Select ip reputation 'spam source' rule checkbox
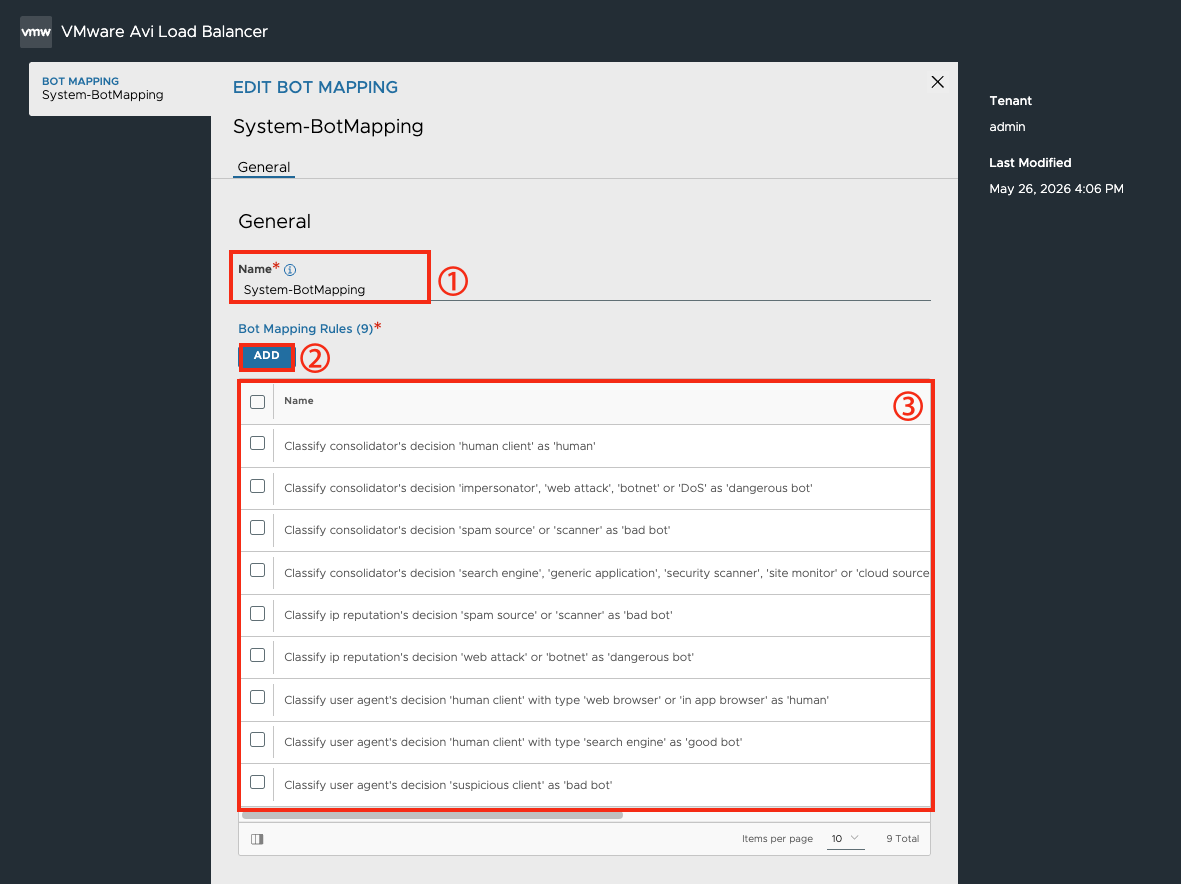 [x=258, y=613]
